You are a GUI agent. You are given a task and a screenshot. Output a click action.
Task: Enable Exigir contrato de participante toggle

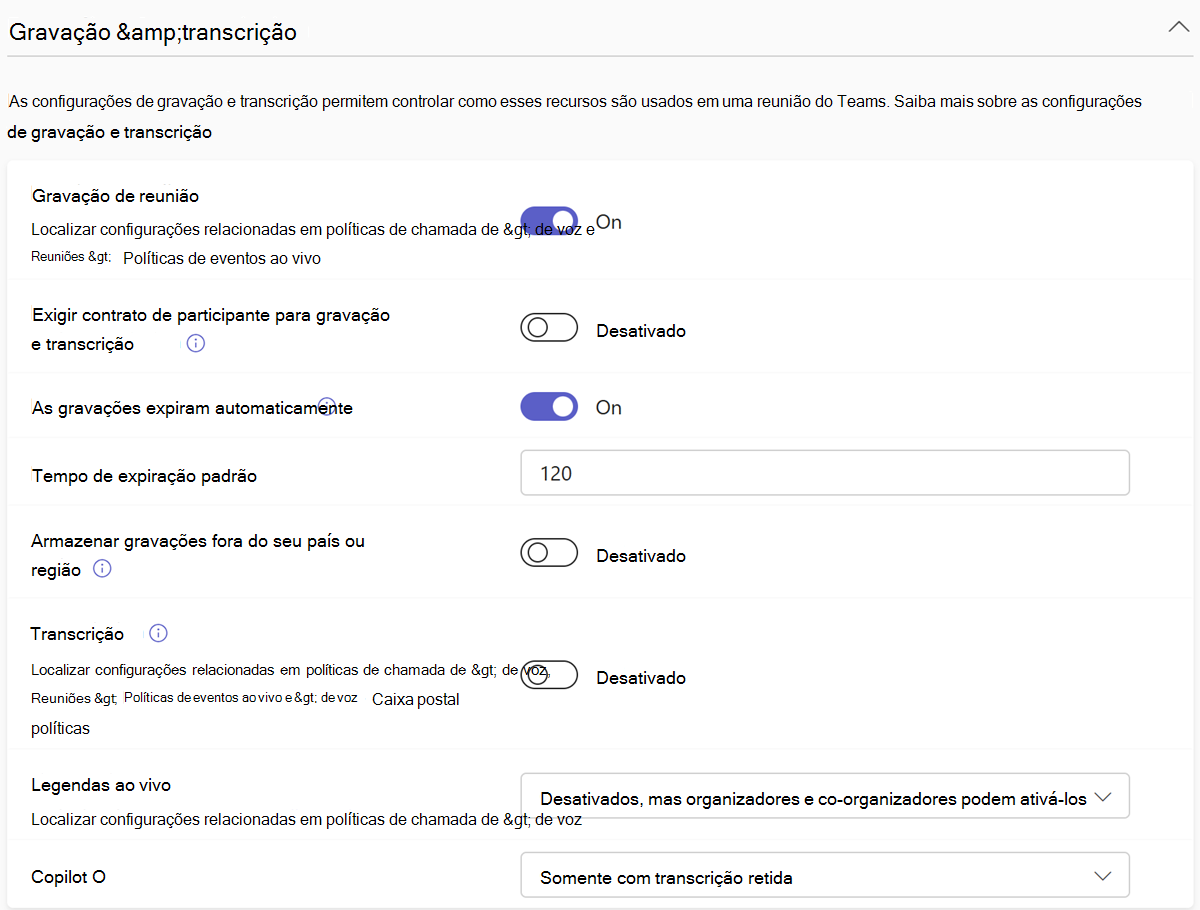[x=549, y=328]
